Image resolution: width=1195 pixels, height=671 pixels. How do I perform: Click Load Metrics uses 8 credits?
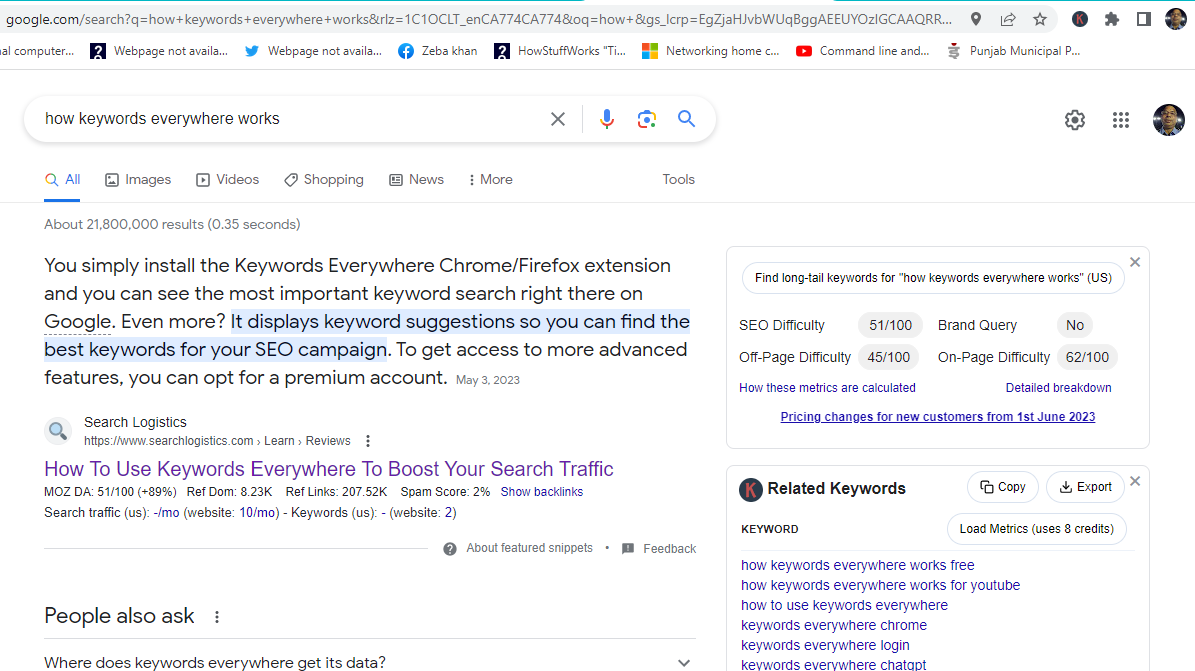(1036, 528)
